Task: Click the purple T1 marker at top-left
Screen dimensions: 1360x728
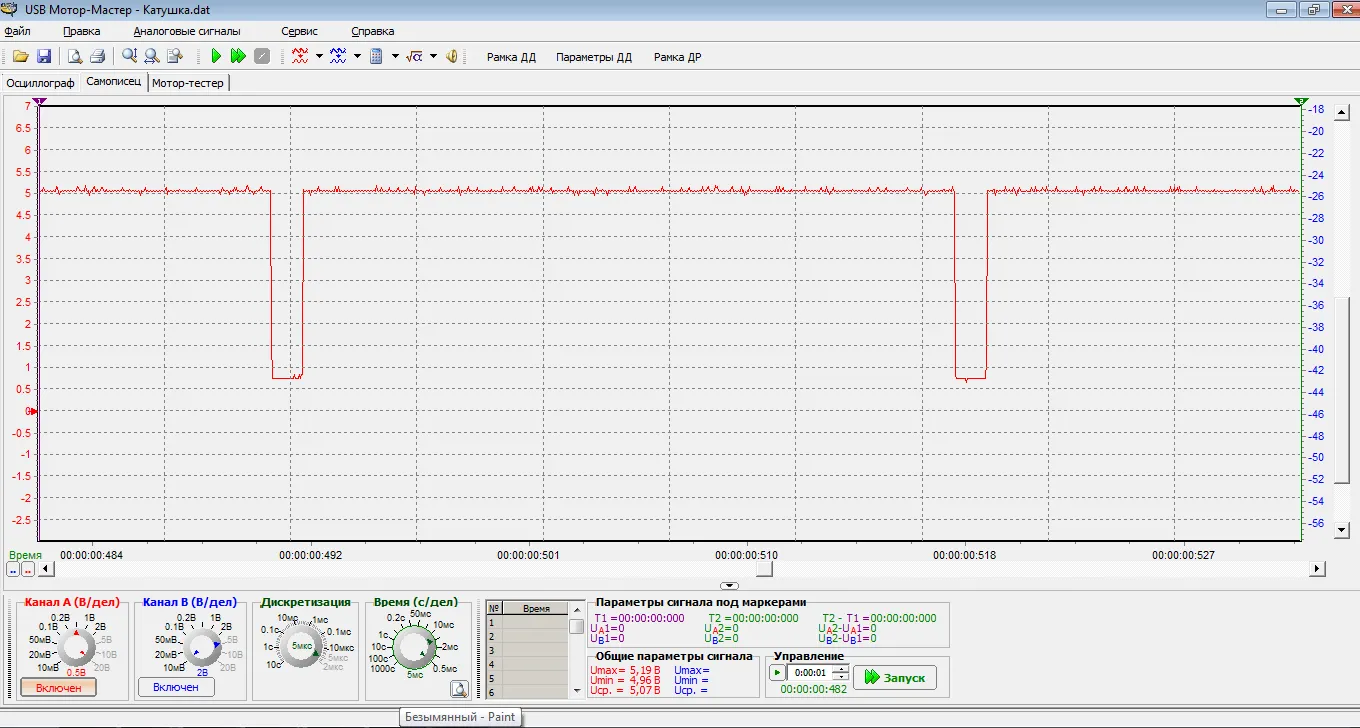Action: pyautogui.click(x=38, y=101)
